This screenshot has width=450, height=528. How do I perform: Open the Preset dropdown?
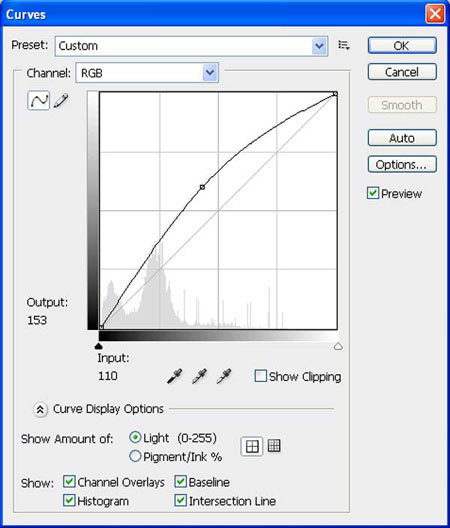coord(191,46)
